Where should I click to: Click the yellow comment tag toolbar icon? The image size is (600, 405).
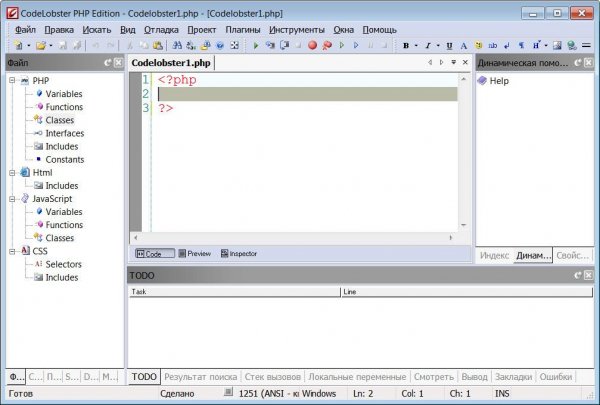[478, 46]
